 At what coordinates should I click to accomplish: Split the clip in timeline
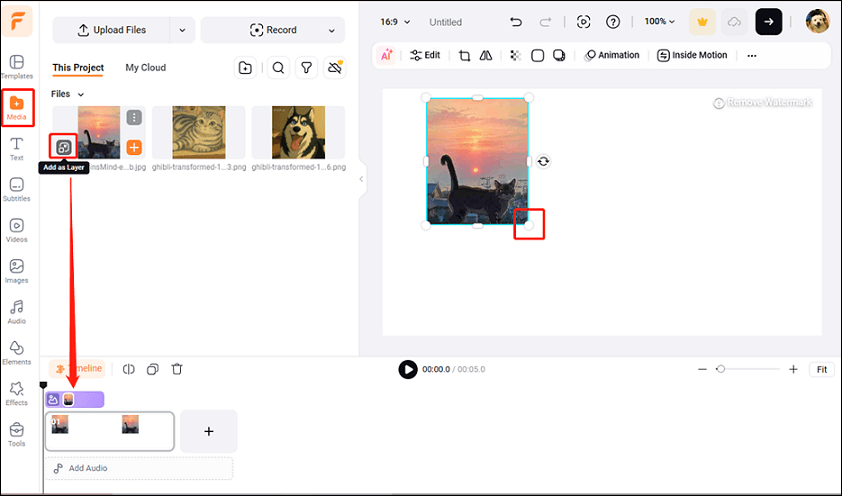(128, 369)
